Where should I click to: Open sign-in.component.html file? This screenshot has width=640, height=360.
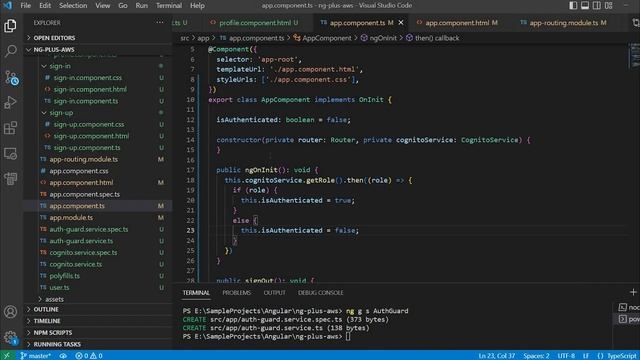tap(98, 89)
